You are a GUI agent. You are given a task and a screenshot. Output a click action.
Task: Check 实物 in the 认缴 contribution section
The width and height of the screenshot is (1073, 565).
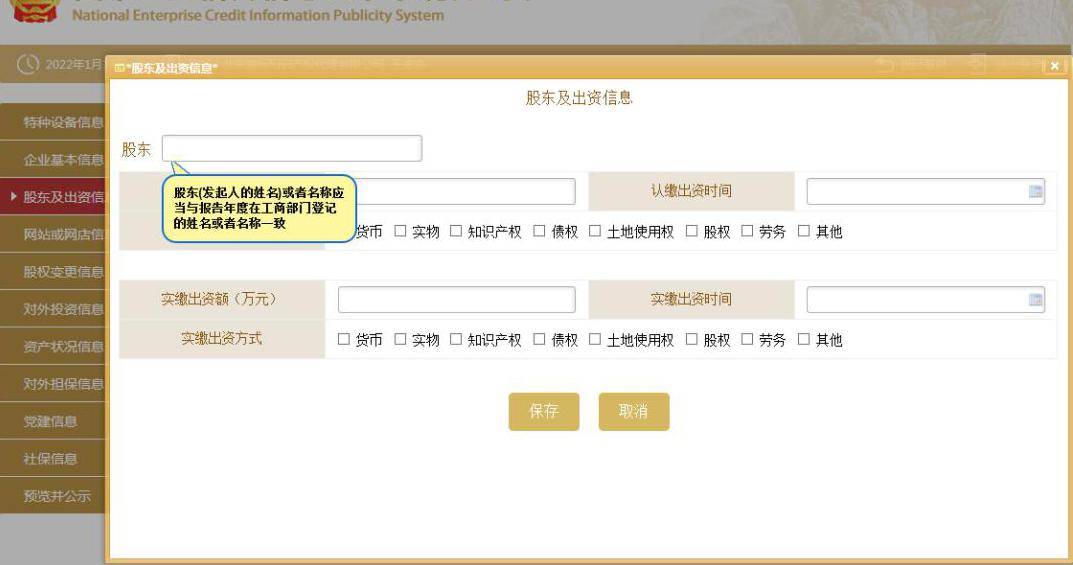[400, 231]
